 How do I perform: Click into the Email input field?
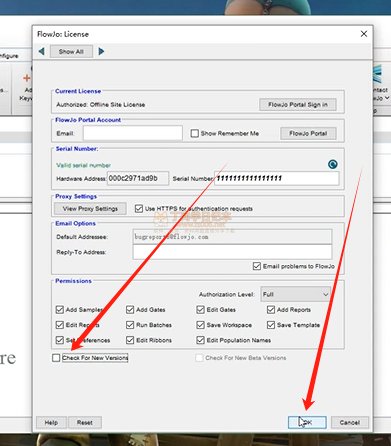point(133,133)
